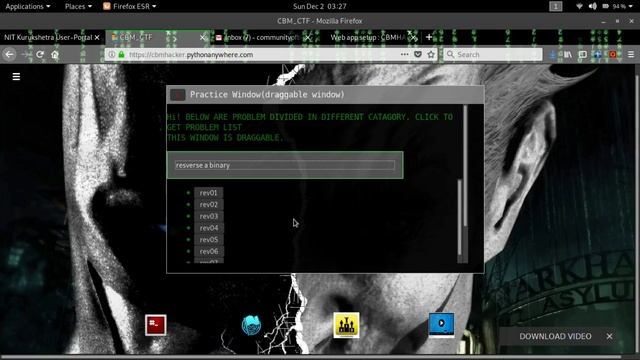Toggle the Firefox sidebar icon
640x360 pixels.
582,54
